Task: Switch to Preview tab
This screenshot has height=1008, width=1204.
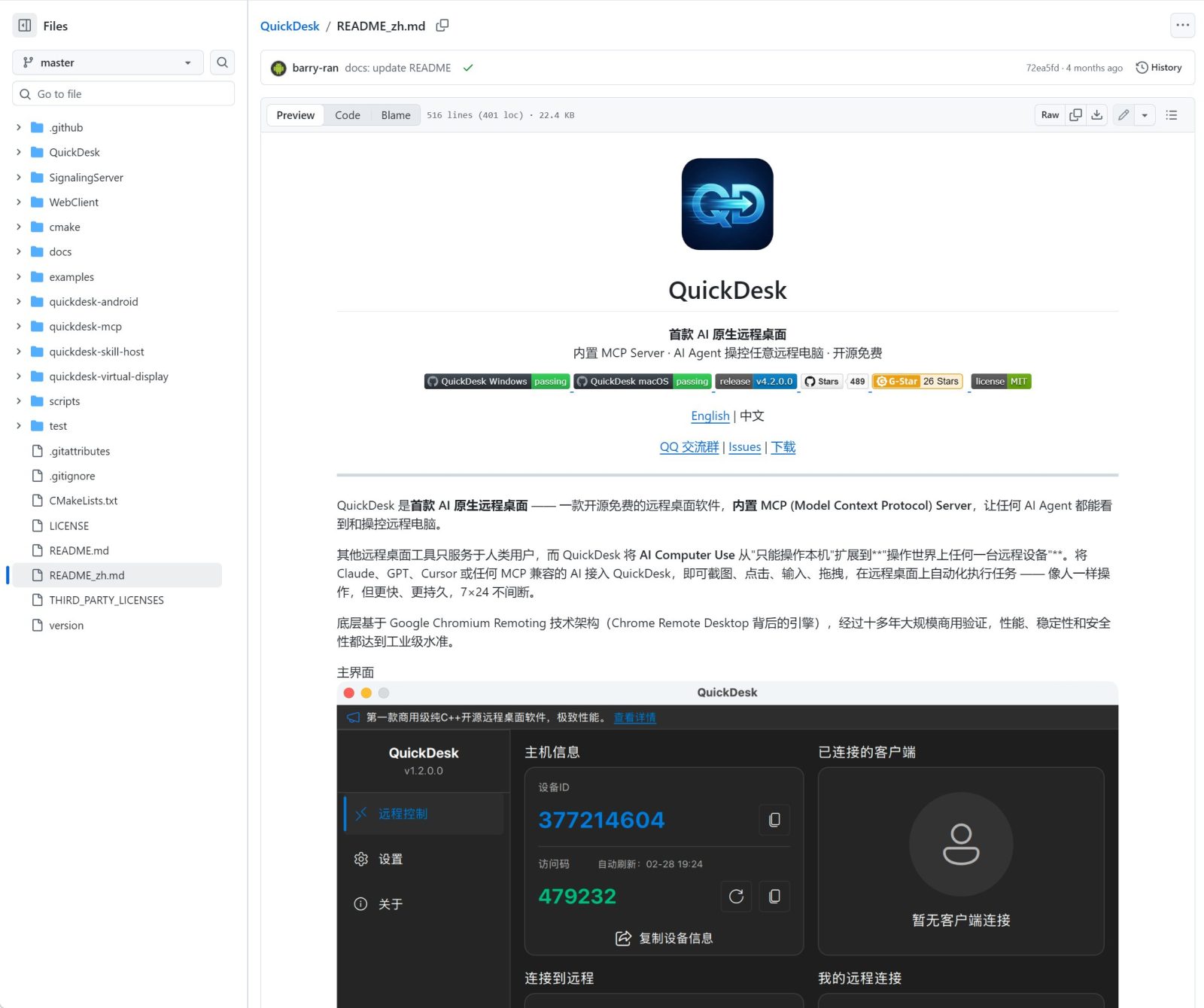Action: (296, 115)
